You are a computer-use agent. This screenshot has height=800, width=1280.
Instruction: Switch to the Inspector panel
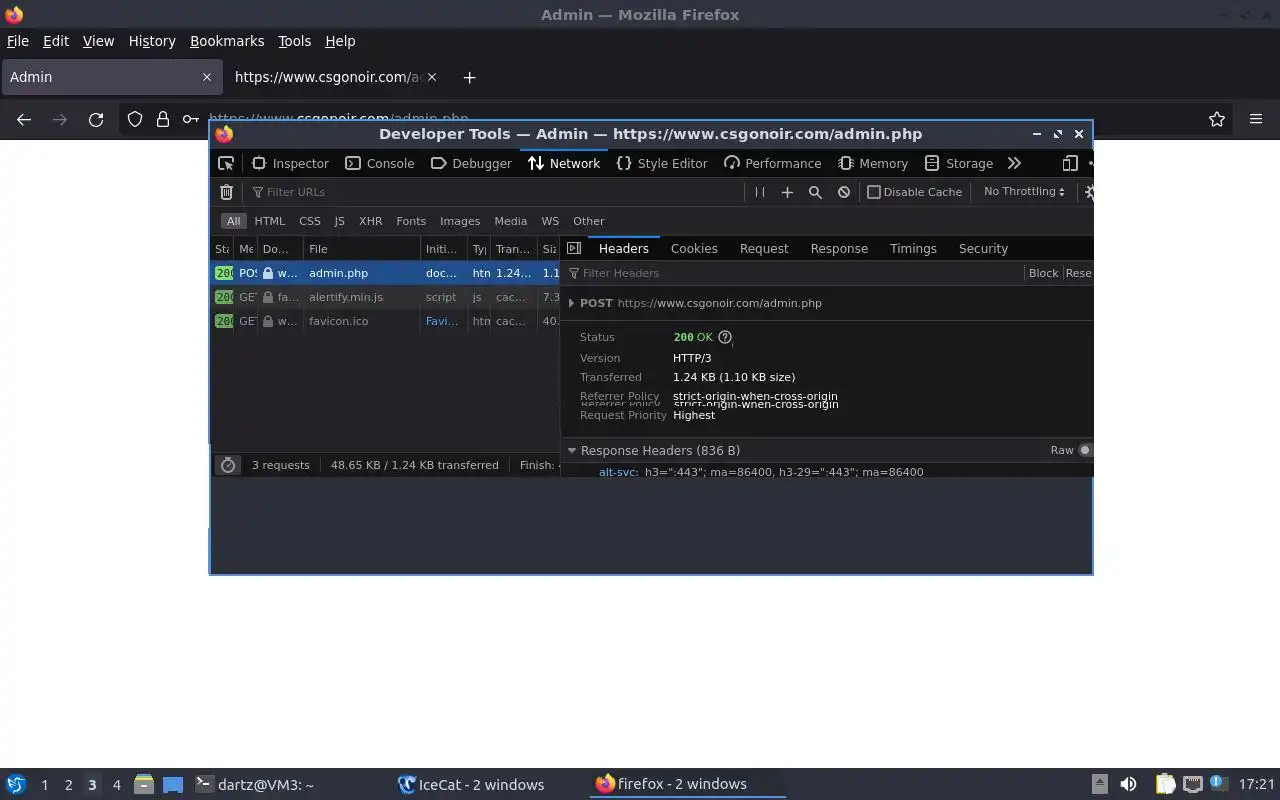290,163
